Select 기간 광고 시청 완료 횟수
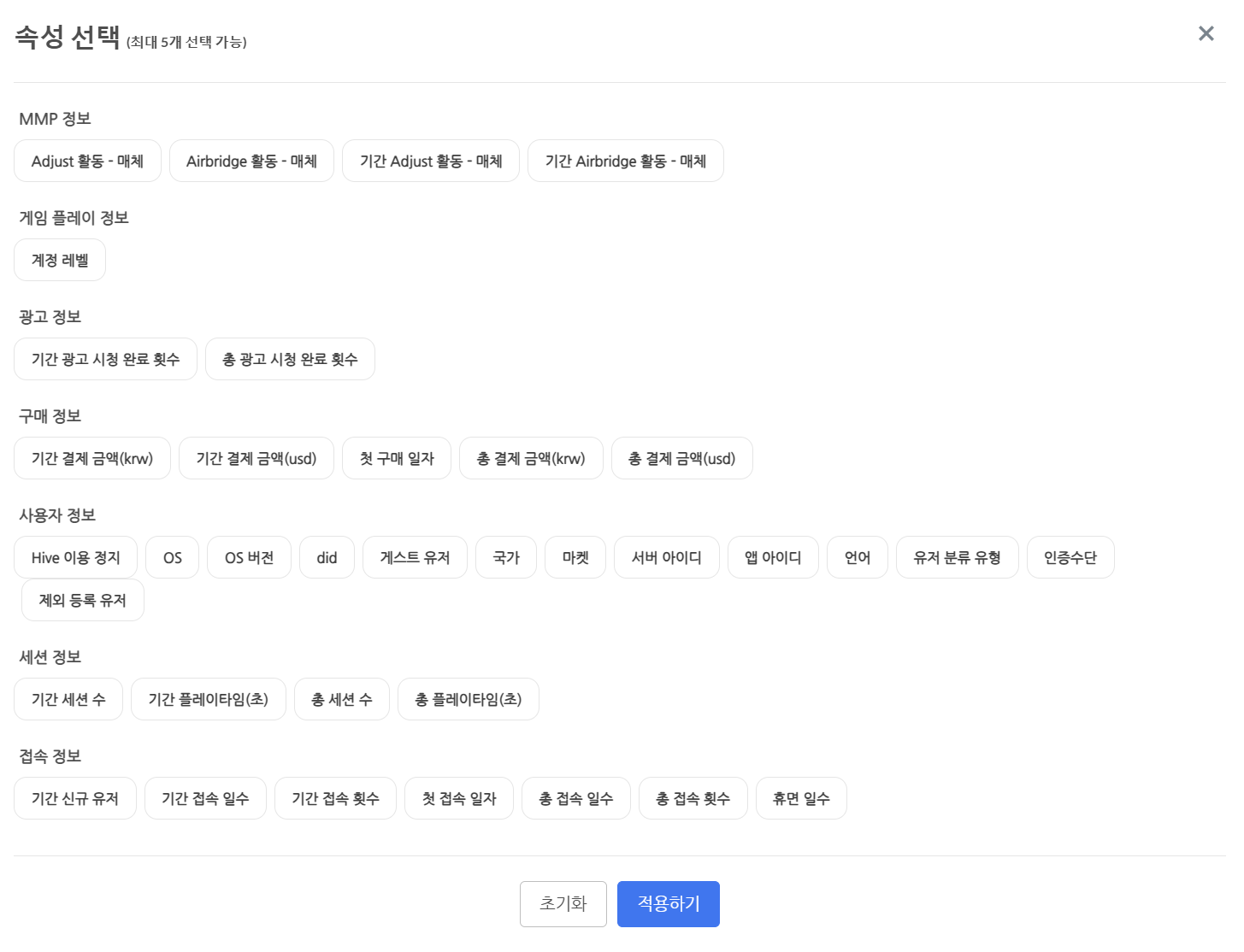1244x952 pixels. (105, 359)
